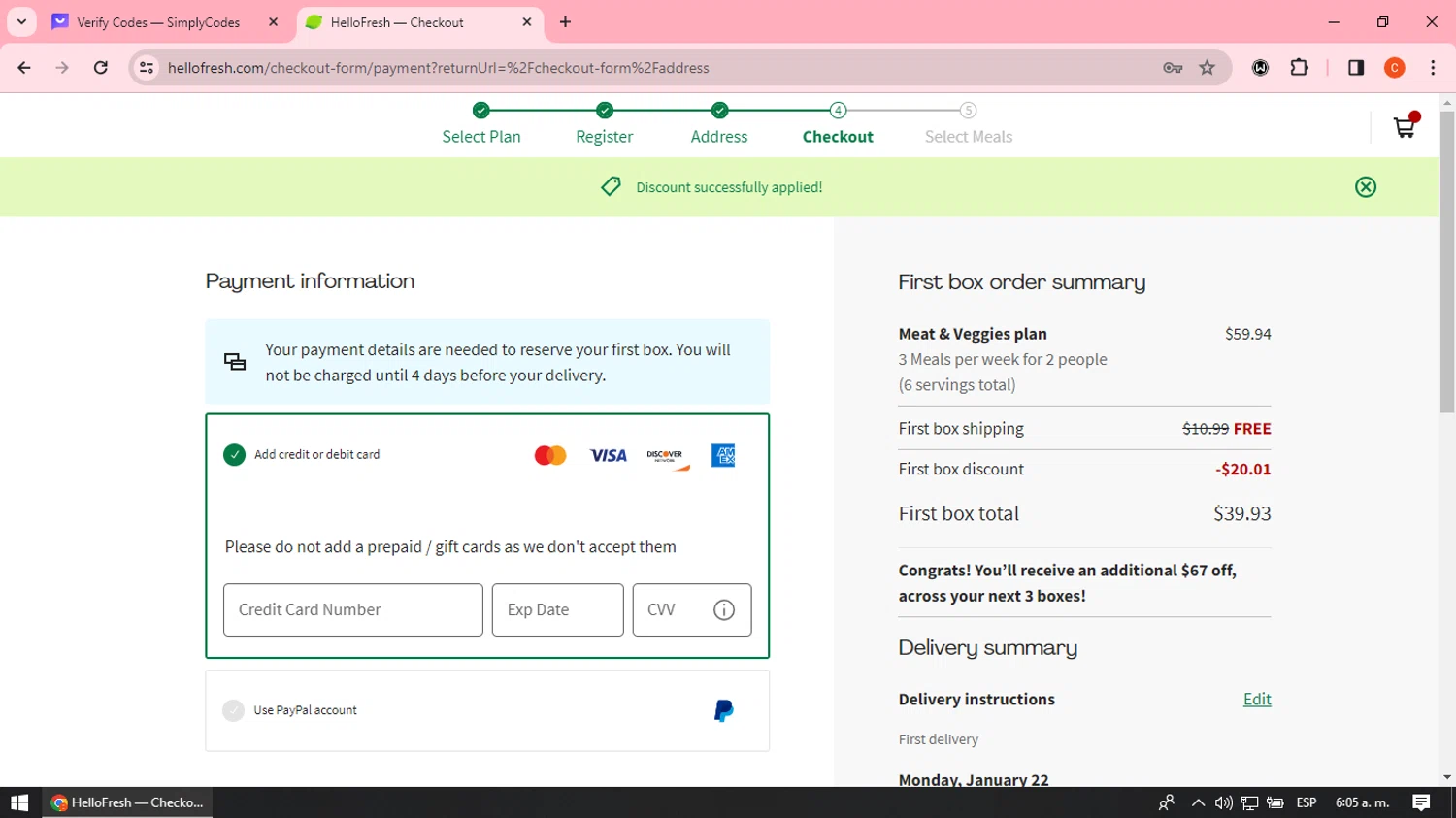This screenshot has height=818, width=1456.
Task: Click the ESP language indicator
Action: pyautogui.click(x=1307, y=802)
